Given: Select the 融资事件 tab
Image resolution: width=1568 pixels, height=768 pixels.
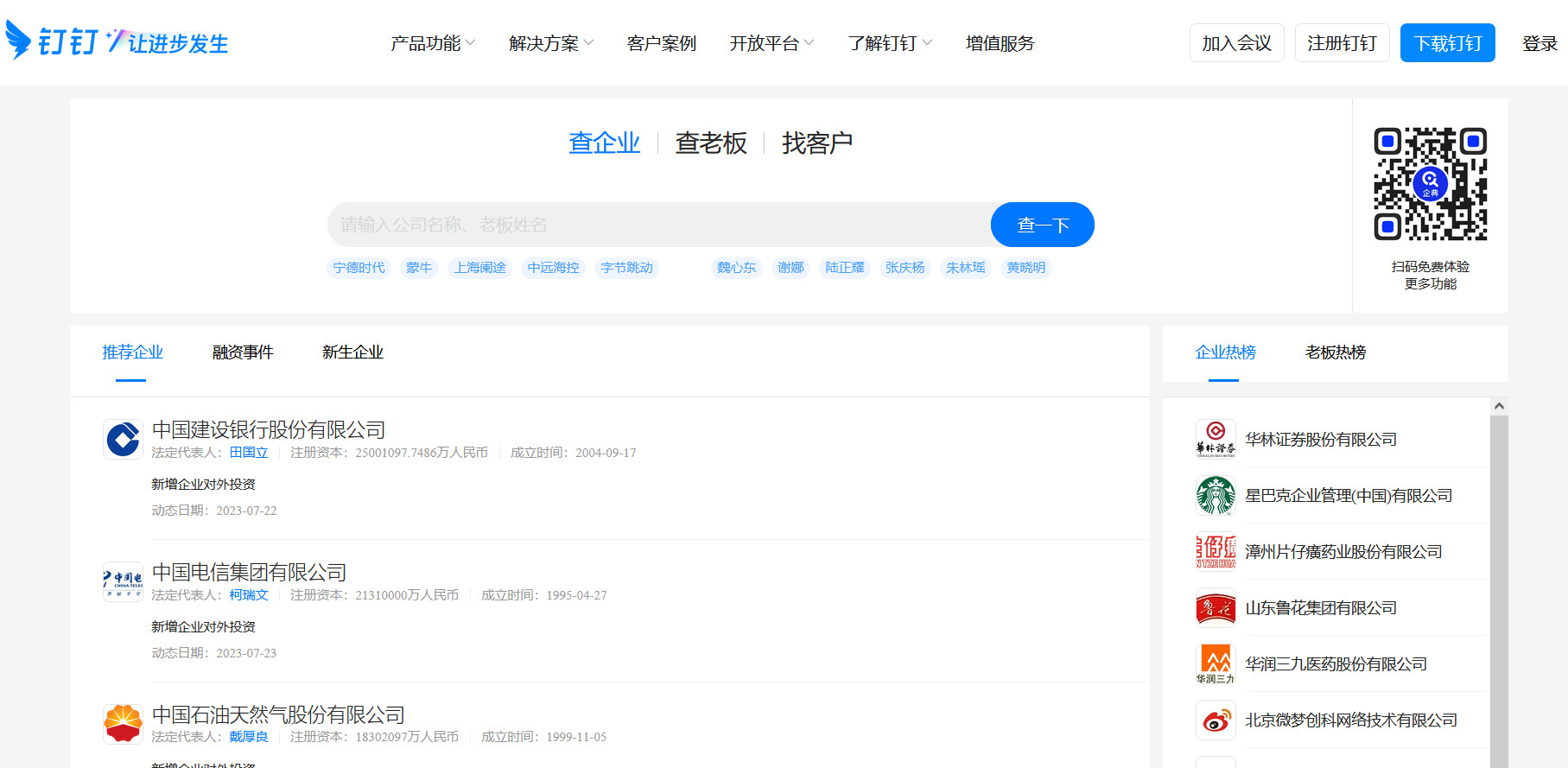Looking at the screenshot, I should (x=243, y=352).
